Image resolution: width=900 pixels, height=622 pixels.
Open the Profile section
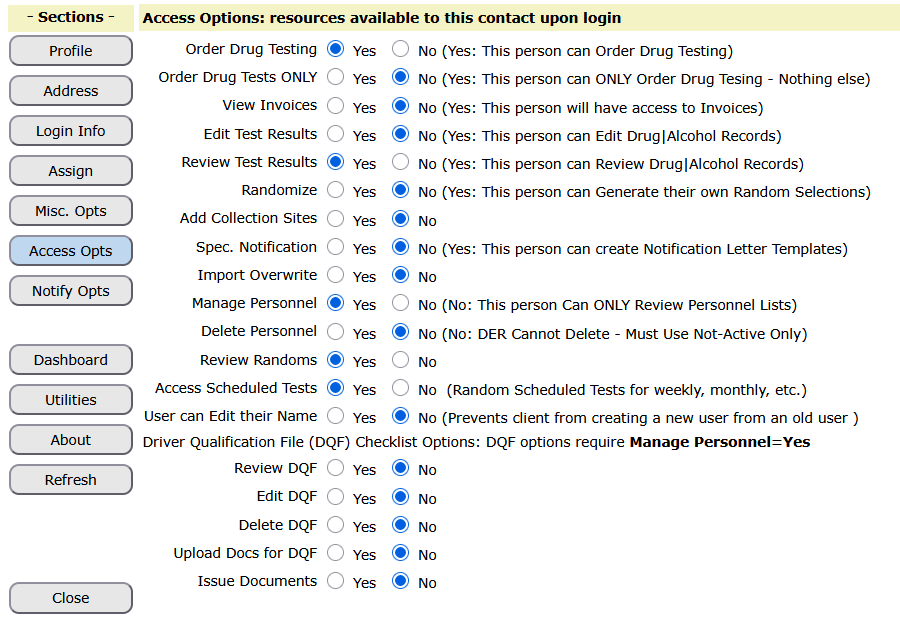(x=71, y=50)
